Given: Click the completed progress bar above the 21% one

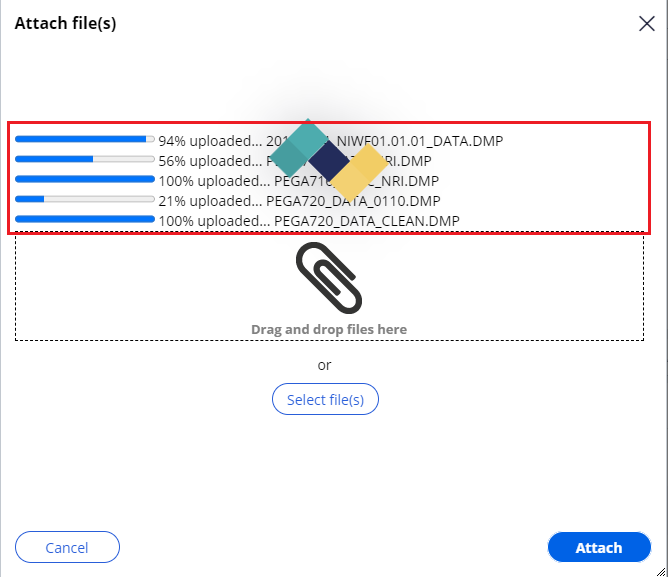Looking at the screenshot, I should (85, 179).
